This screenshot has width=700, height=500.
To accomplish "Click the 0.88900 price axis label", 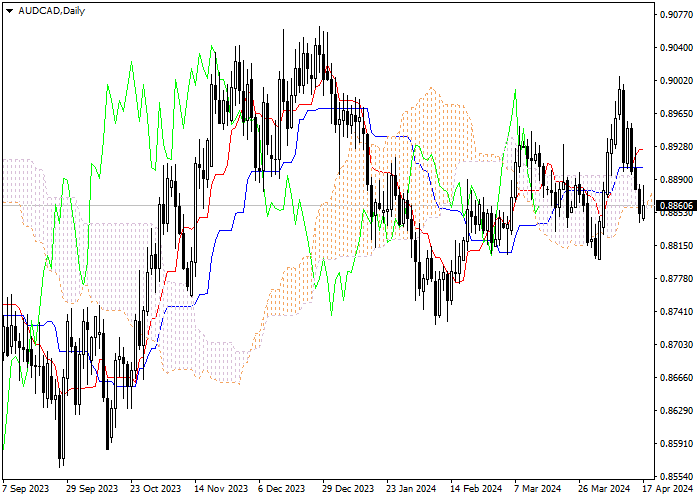I will [x=676, y=180].
